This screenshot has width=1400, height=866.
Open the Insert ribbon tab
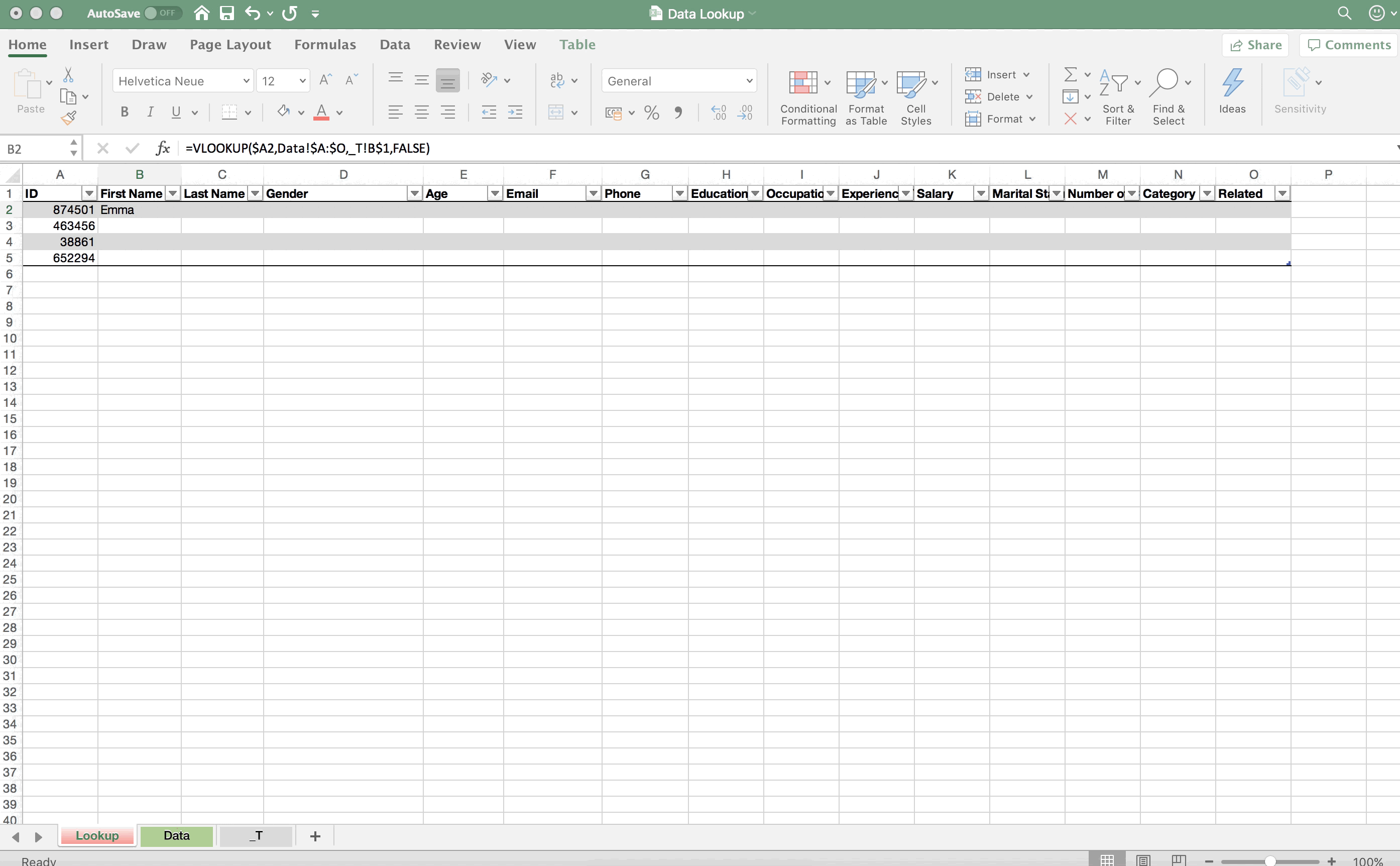[x=89, y=45]
